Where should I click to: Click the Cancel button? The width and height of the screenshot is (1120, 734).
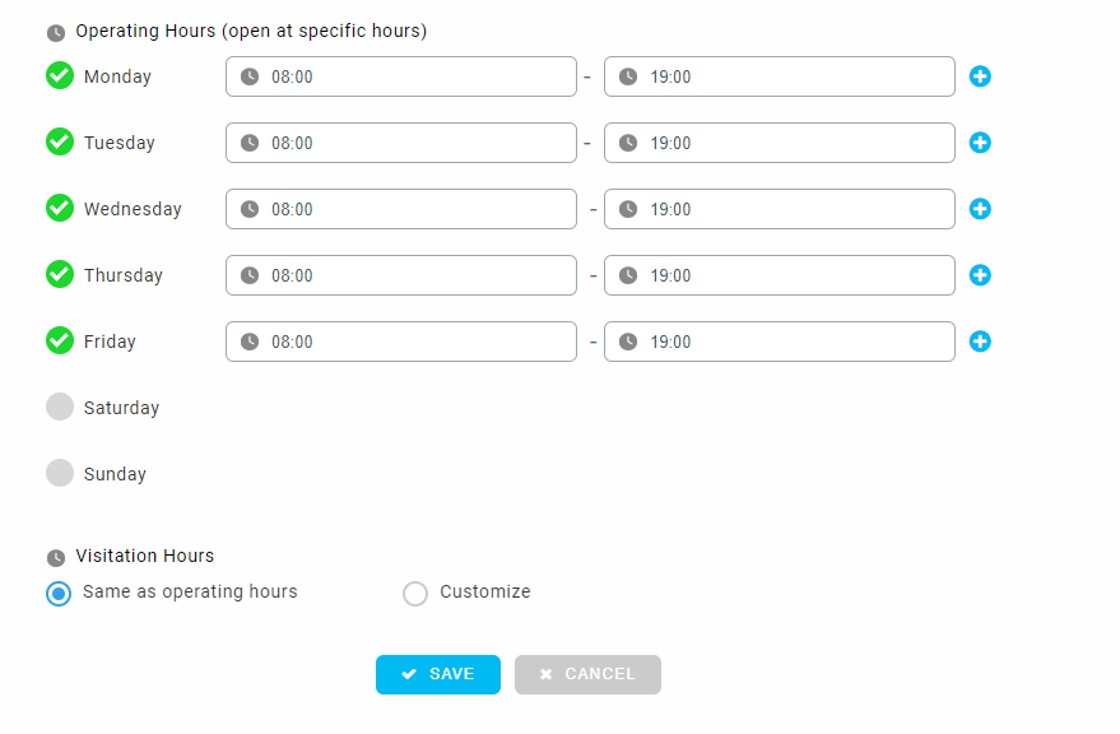click(588, 674)
